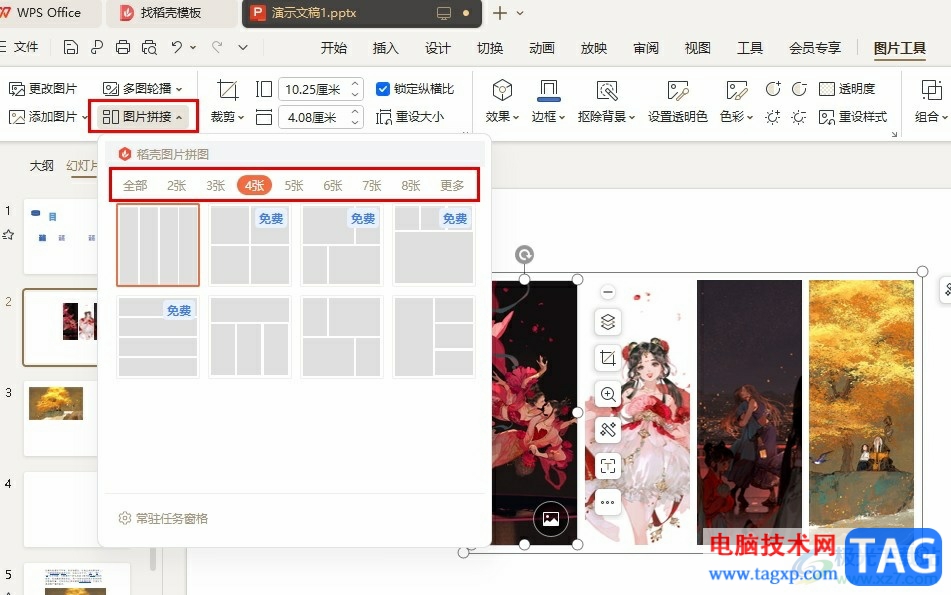Open the 多图轮播 dropdown
This screenshot has height=595, width=951.
143,89
